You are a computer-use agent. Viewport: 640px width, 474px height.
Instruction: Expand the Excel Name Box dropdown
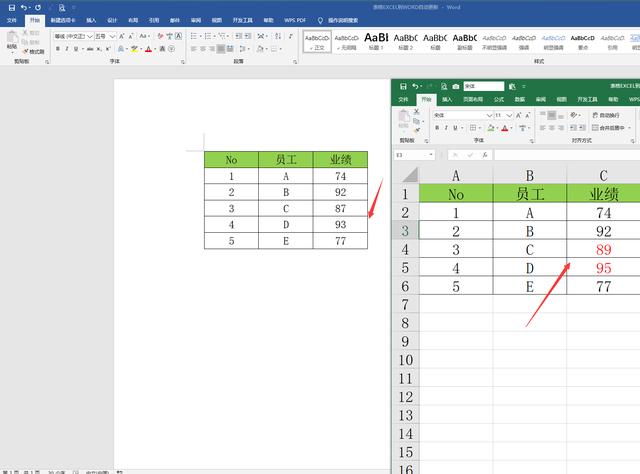click(431, 155)
